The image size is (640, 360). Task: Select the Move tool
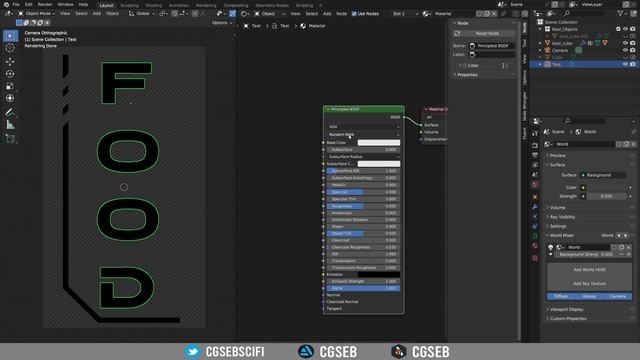pyautogui.click(x=10, y=62)
